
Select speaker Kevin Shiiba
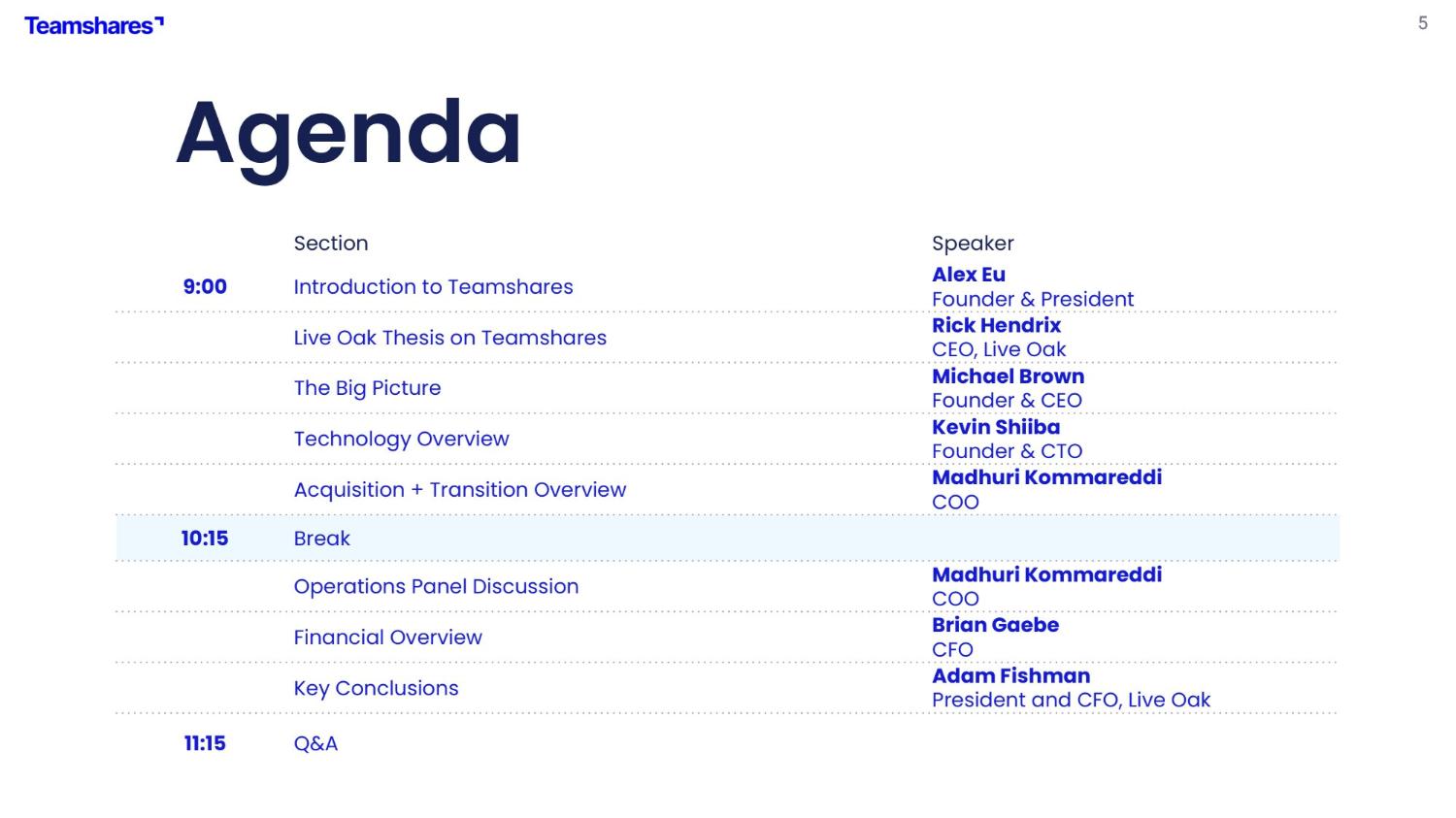tap(995, 427)
